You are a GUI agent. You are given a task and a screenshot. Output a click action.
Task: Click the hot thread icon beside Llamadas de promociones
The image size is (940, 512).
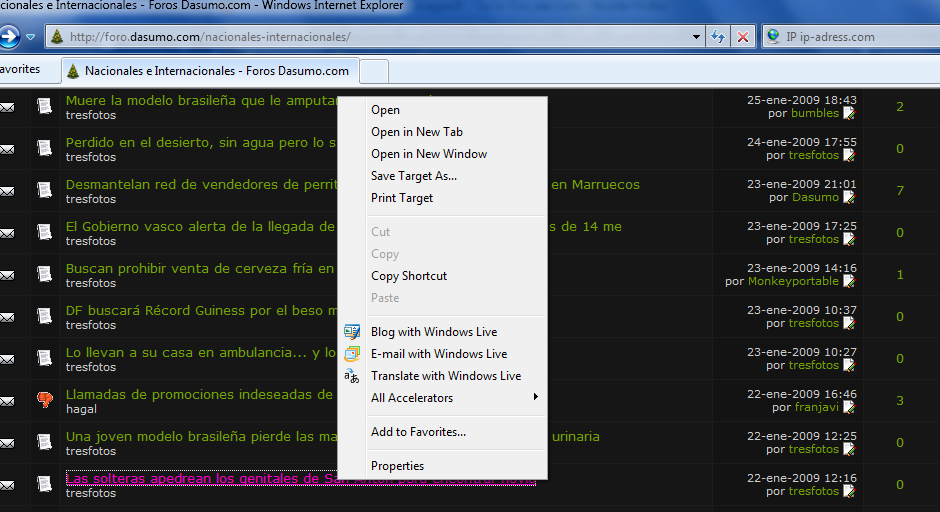(x=44, y=400)
